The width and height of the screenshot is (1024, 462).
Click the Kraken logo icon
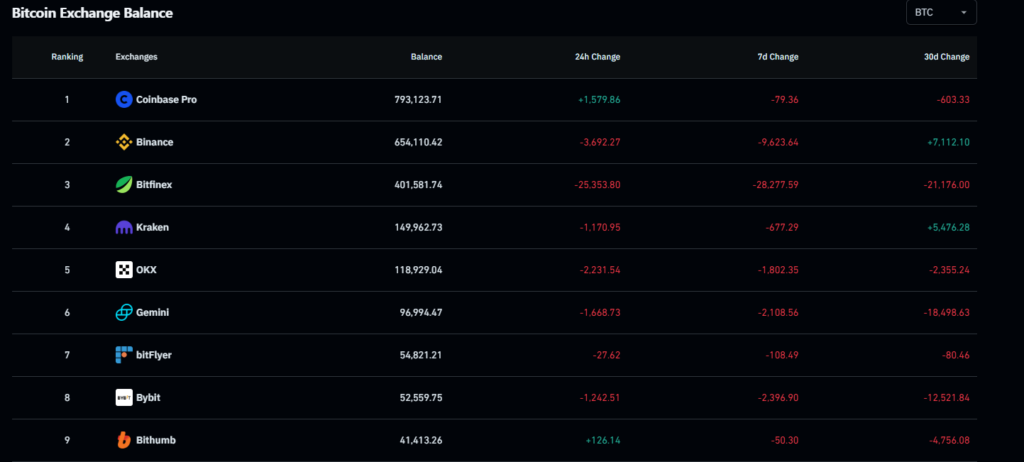pos(124,227)
